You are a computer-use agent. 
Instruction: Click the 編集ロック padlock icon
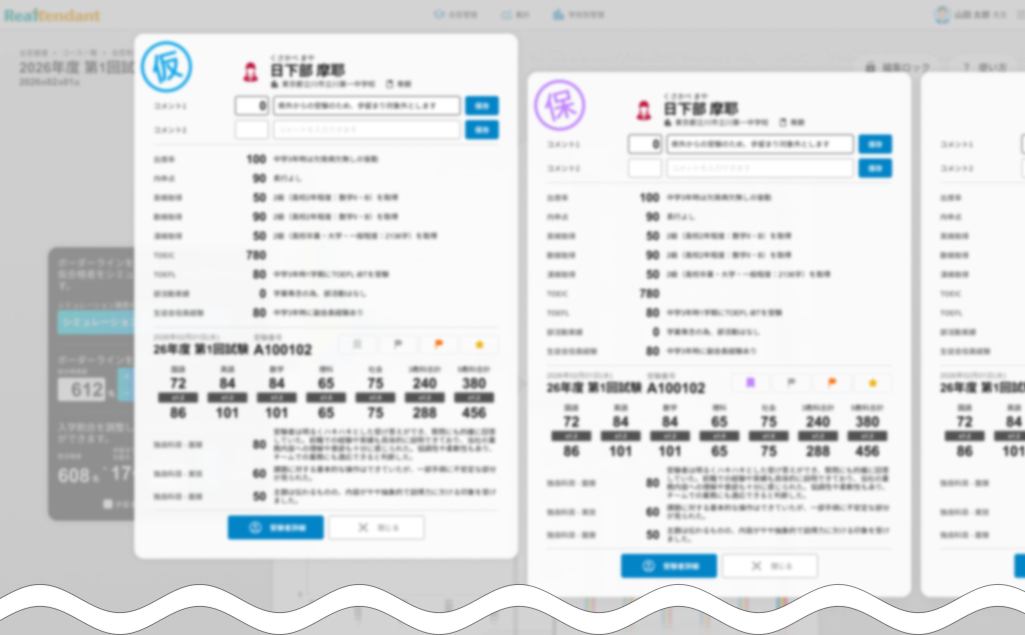[x=870, y=66]
